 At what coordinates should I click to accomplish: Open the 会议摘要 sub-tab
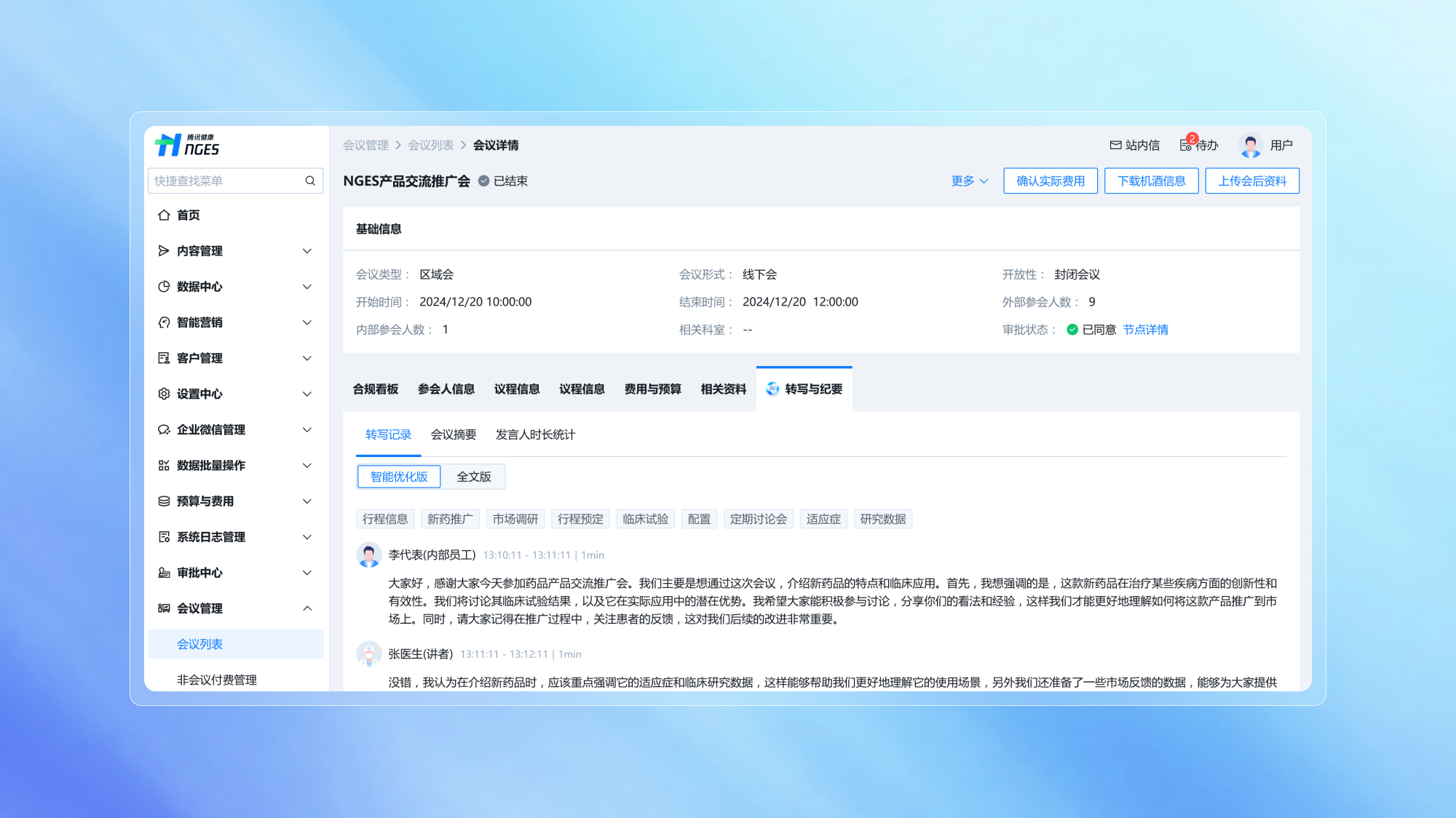coord(454,434)
